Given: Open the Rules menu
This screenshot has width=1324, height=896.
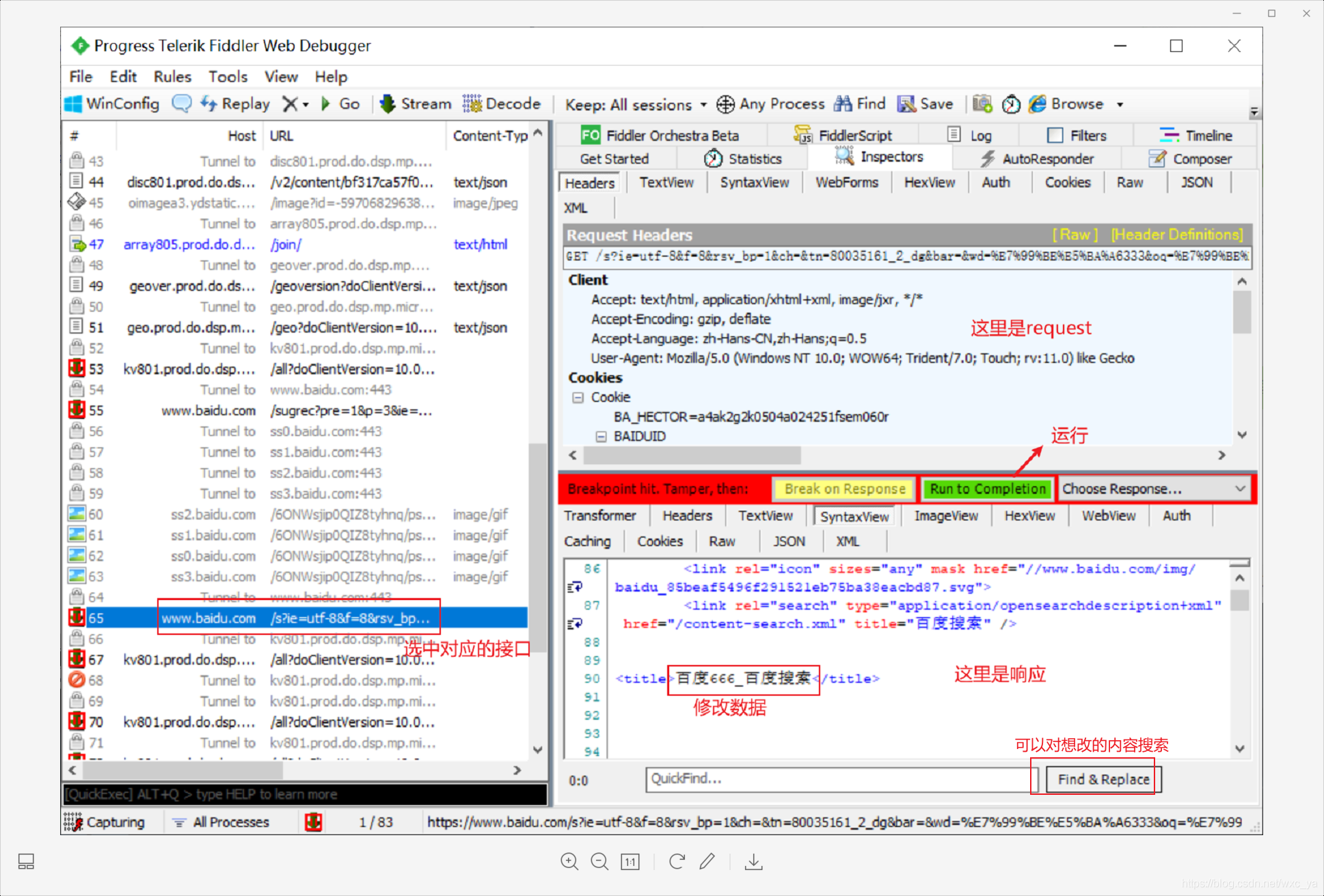Looking at the screenshot, I should click(x=172, y=77).
